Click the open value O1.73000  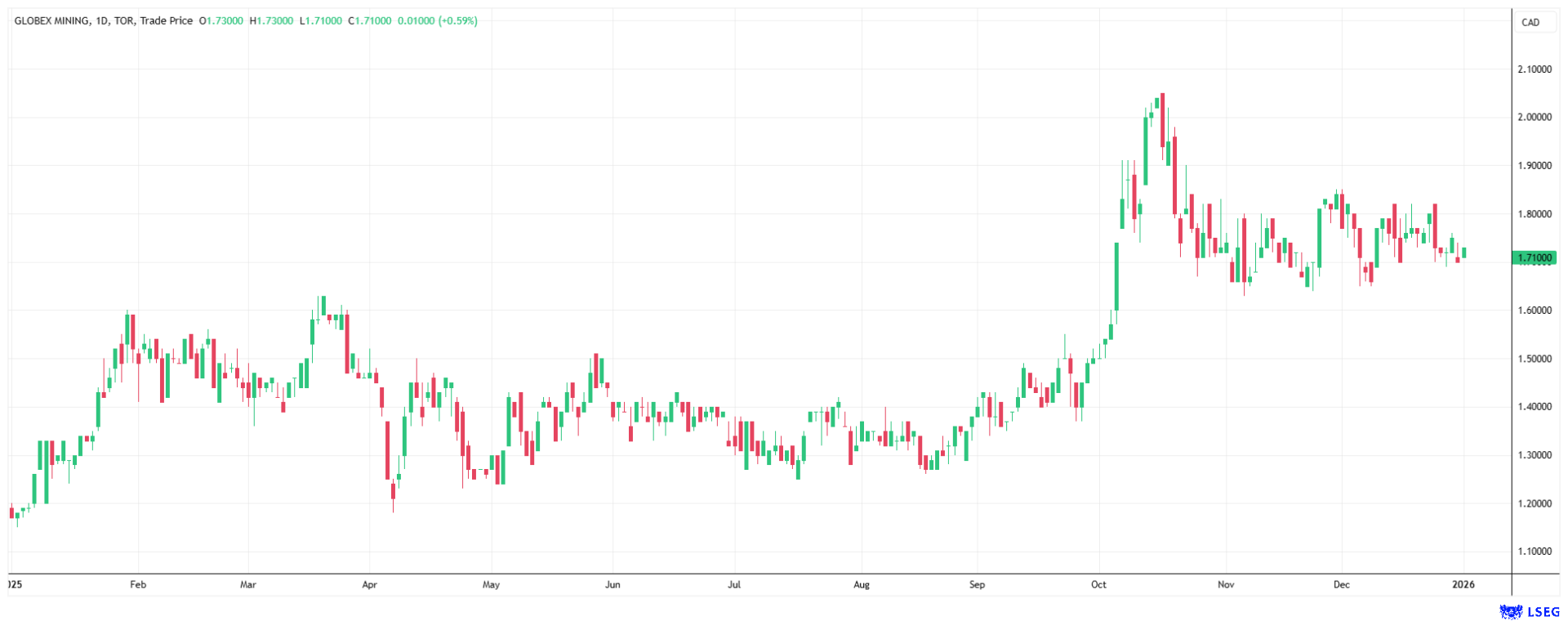pos(220,20)
